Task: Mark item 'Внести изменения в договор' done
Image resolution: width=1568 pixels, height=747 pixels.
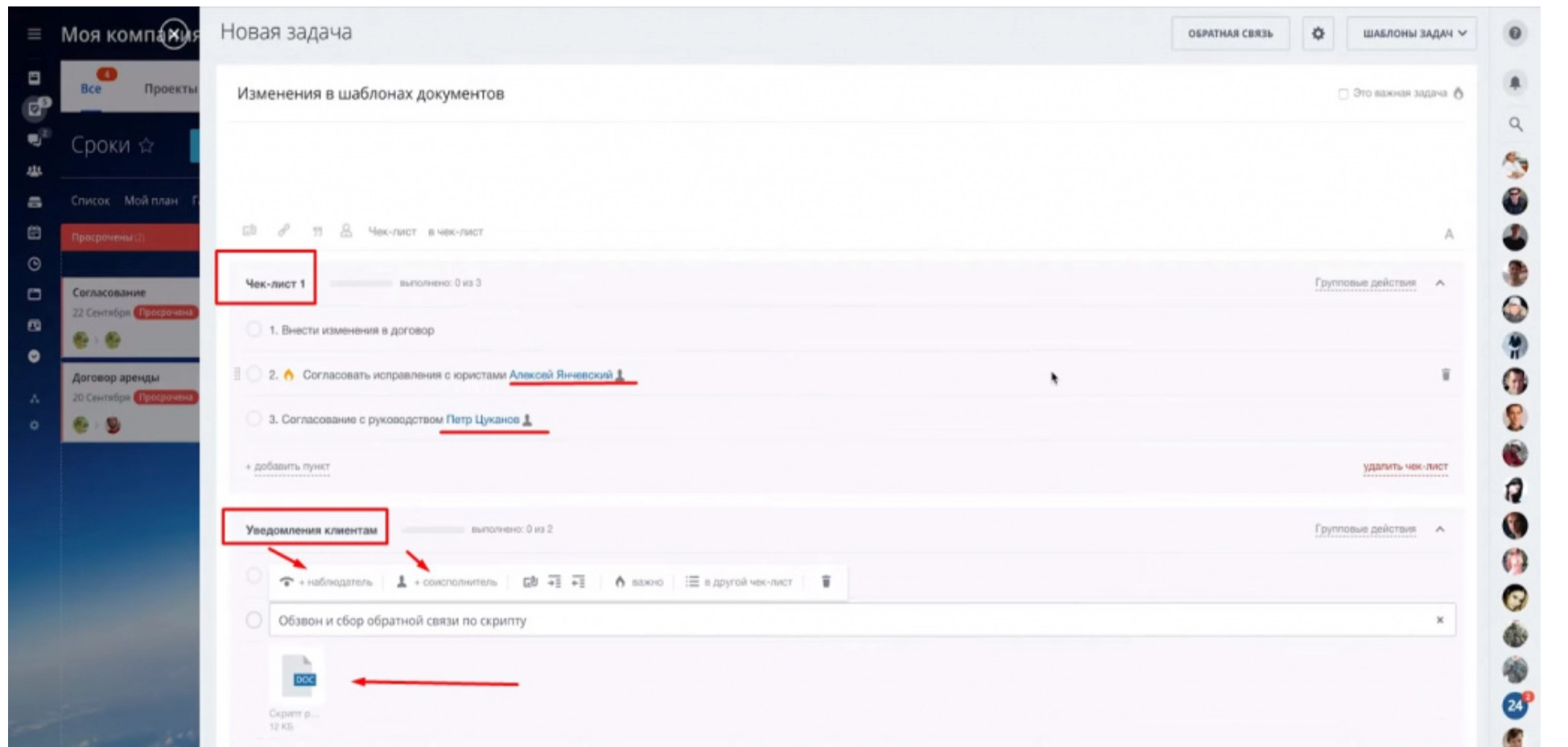Action: tap(254, 329)
